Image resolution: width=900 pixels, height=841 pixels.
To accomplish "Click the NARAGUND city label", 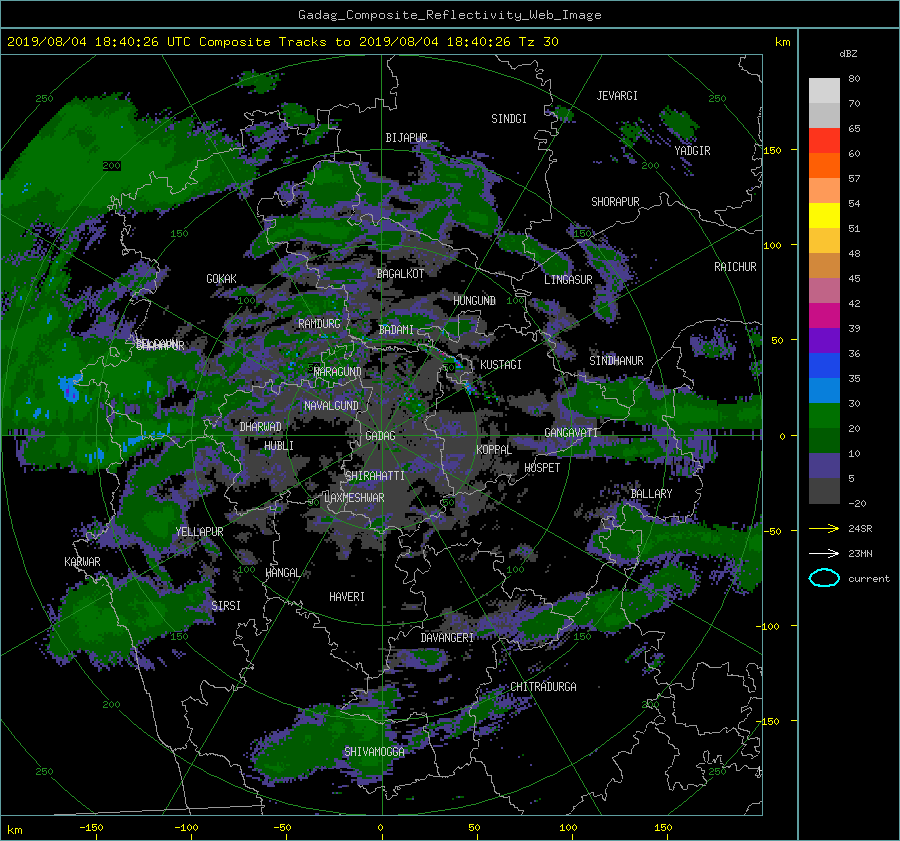I will tap(338, 372).
